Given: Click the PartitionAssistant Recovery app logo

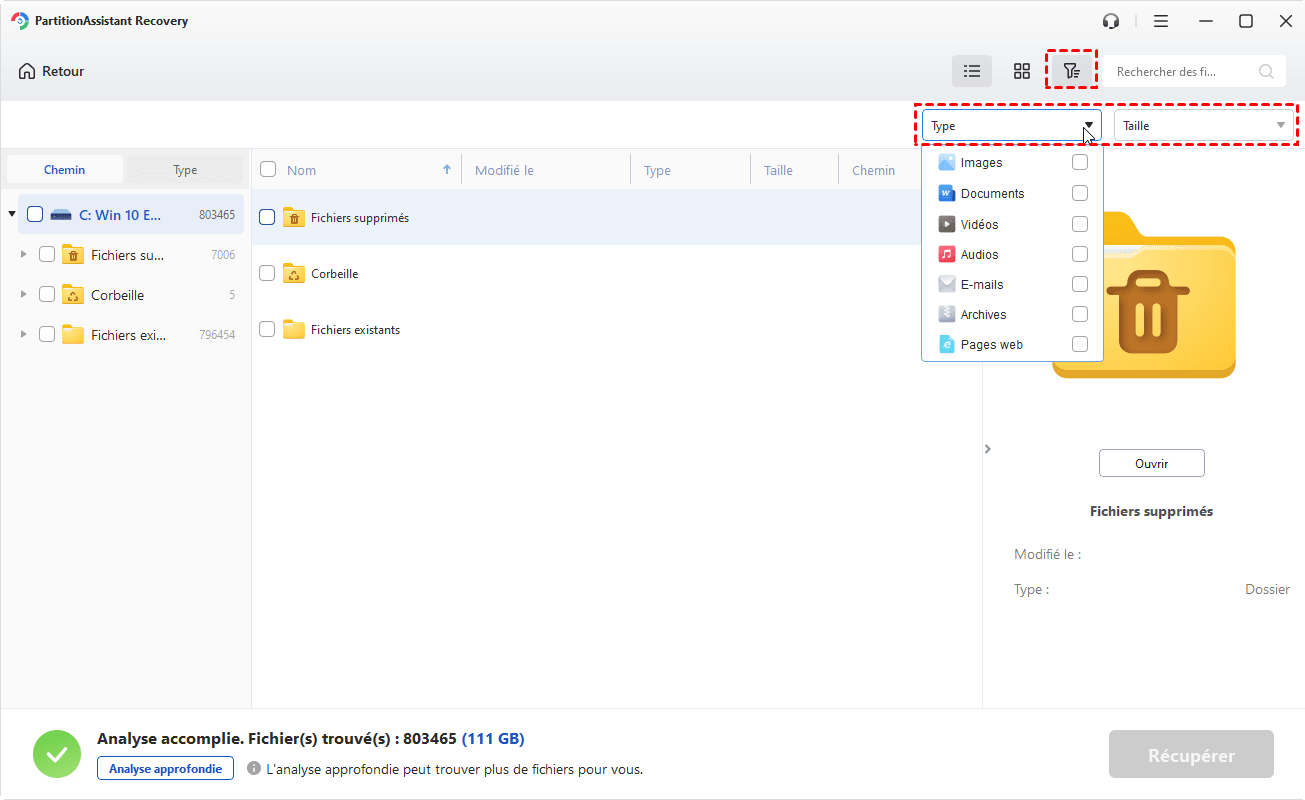Looking at the screenshot, I should pyautogui.click(x=19, y=21).
